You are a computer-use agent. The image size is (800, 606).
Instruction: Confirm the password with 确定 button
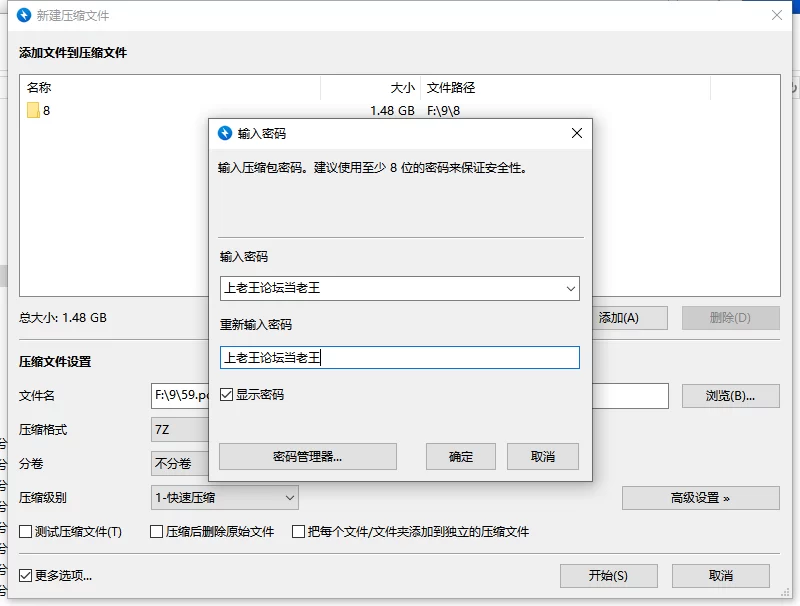pos(461,456)
